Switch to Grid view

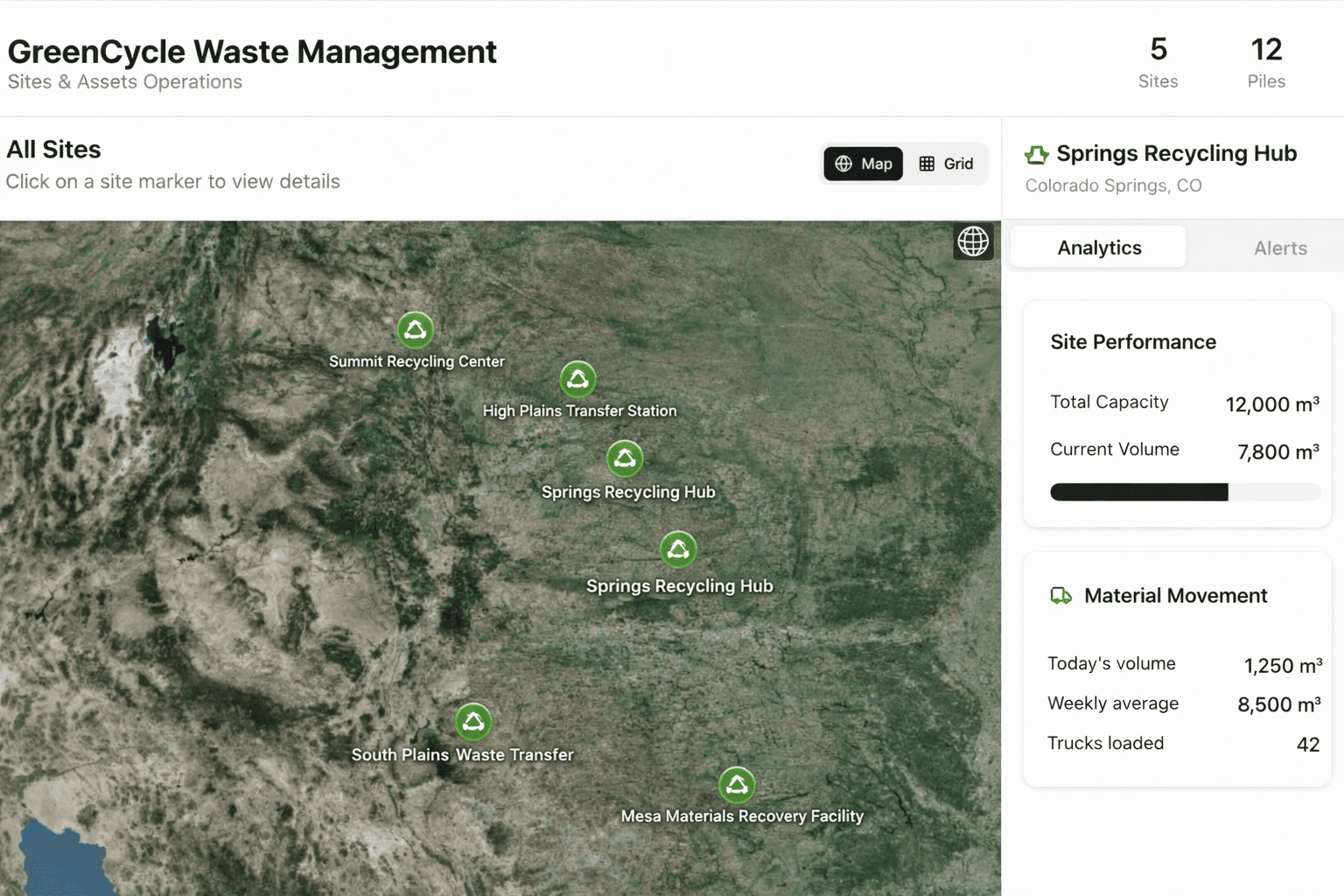(x=946, y=164)
